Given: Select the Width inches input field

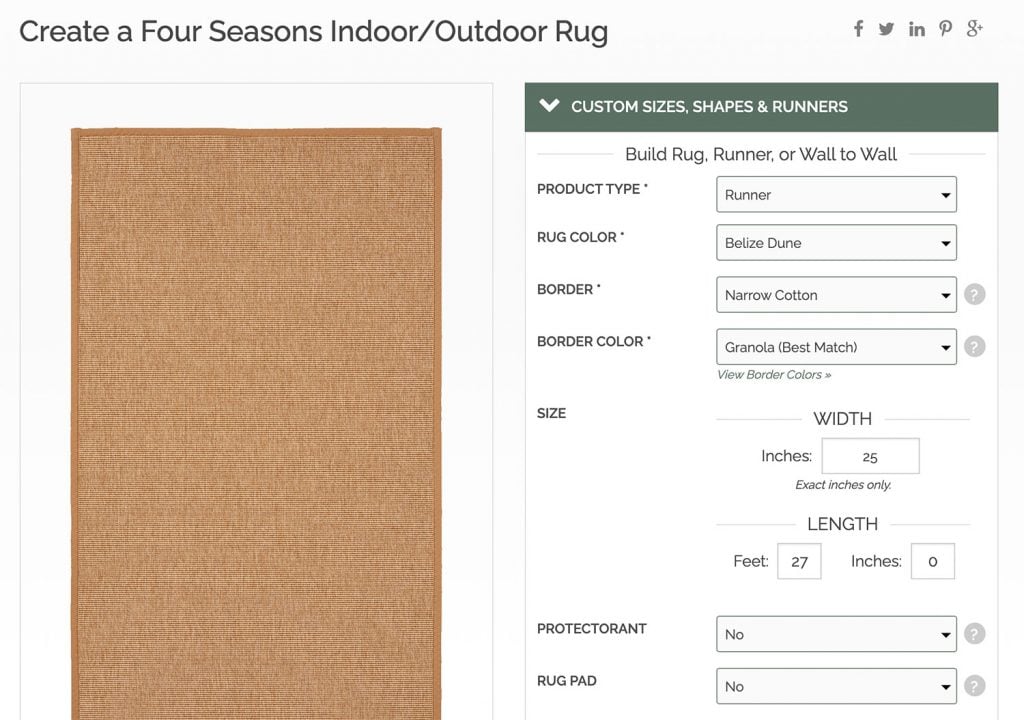Looking at the screenshot, I should pos(870,455).
